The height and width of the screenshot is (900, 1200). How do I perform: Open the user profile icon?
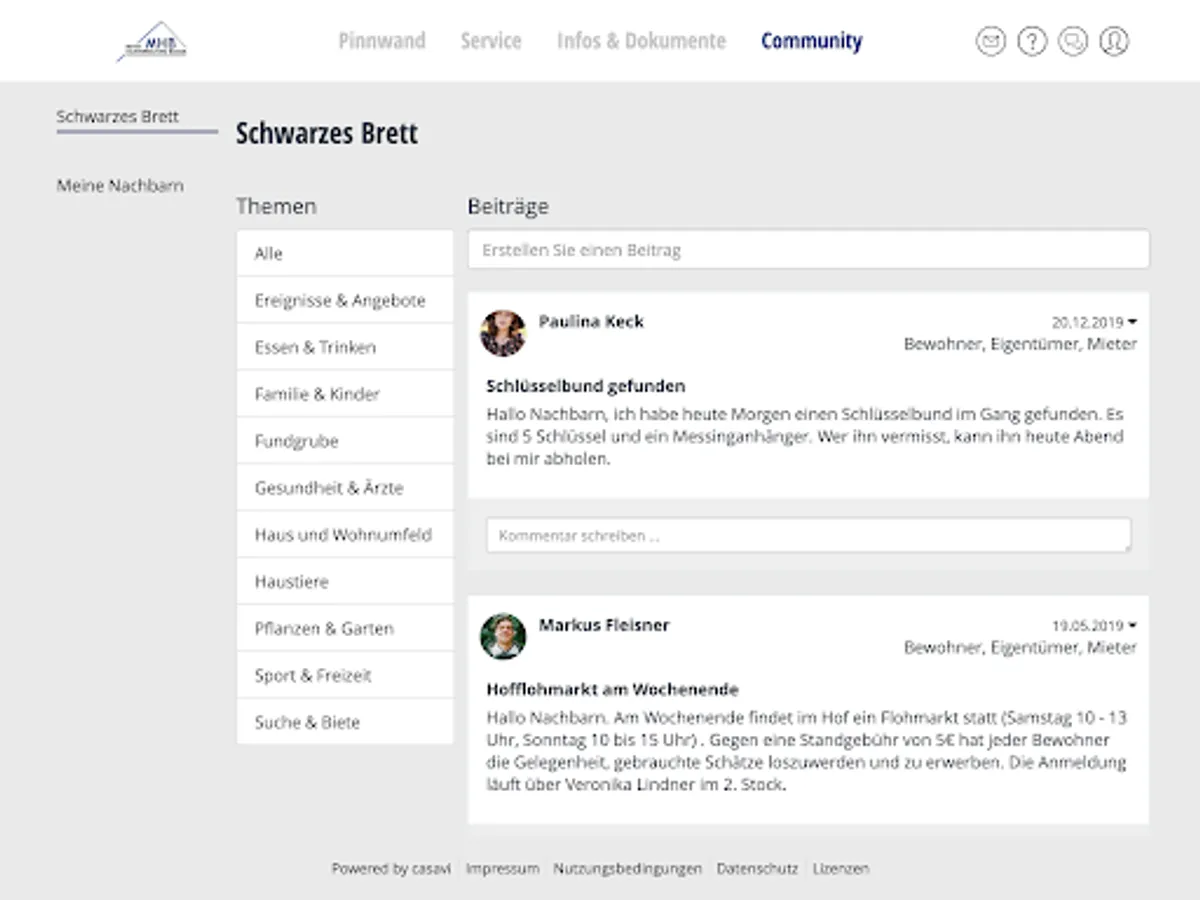[x=1114, y=41]
